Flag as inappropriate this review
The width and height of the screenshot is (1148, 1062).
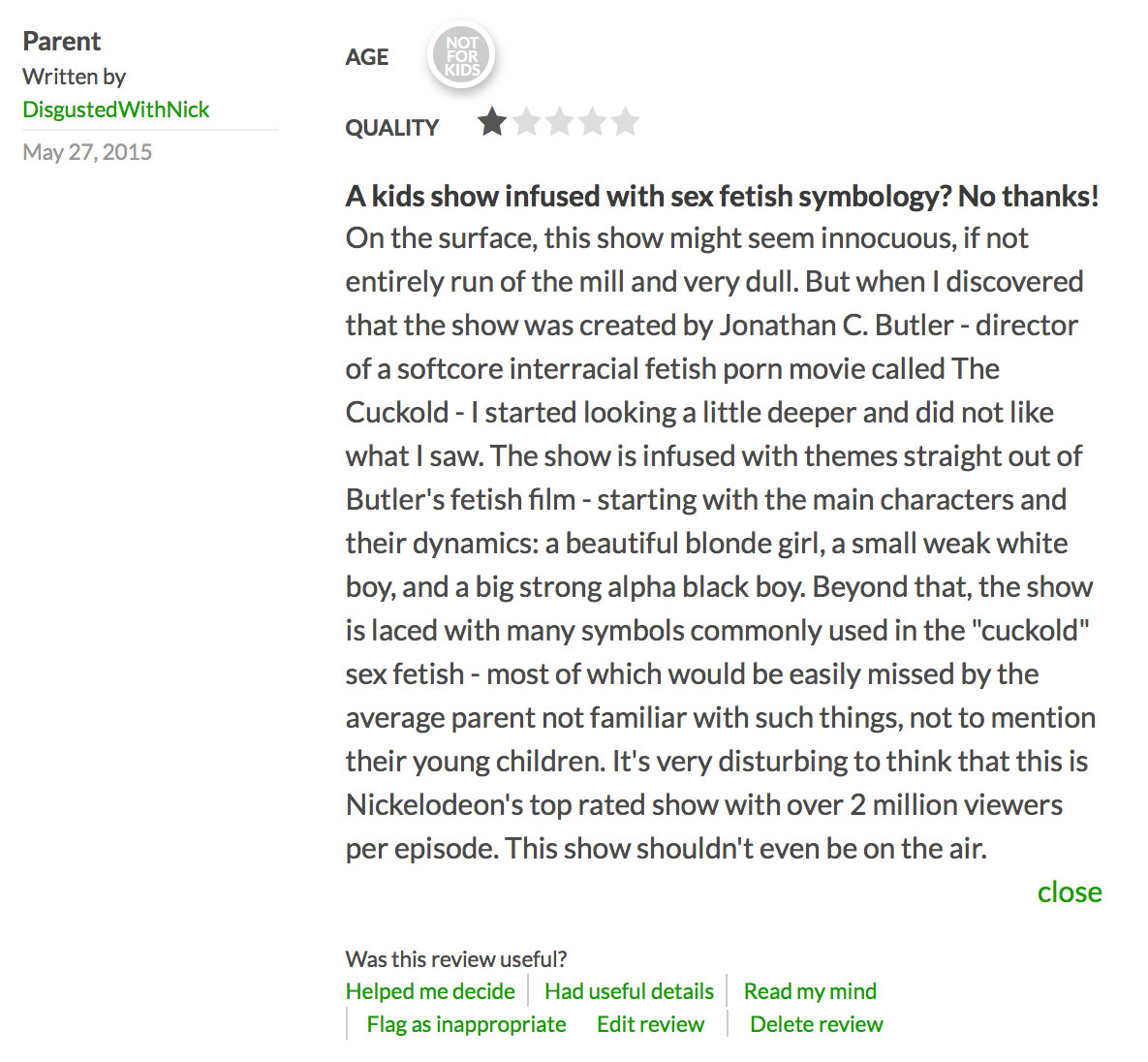point(466,1024)
